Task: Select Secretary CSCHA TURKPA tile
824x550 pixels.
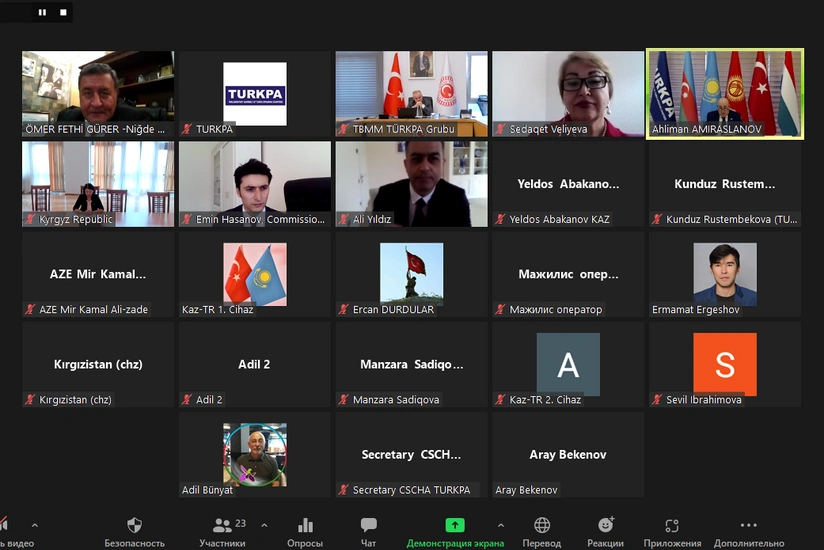Action: (411, 455)
